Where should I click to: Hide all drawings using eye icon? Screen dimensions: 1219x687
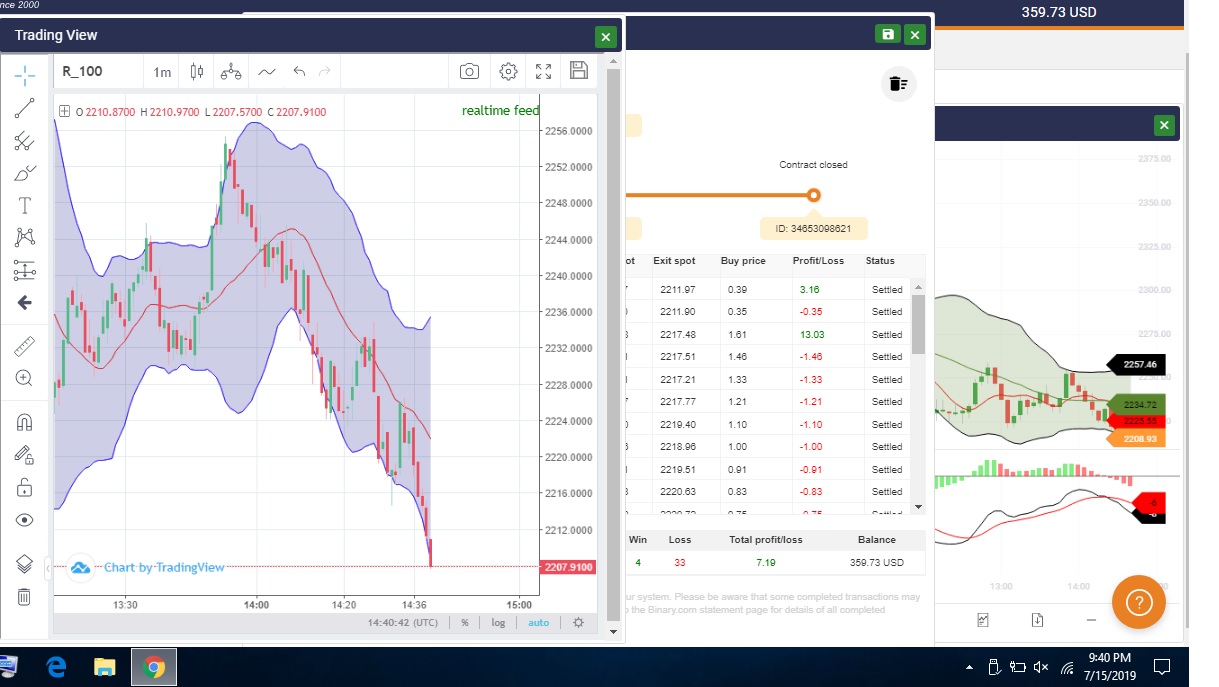pyautogui.click(x=25, y=520)
